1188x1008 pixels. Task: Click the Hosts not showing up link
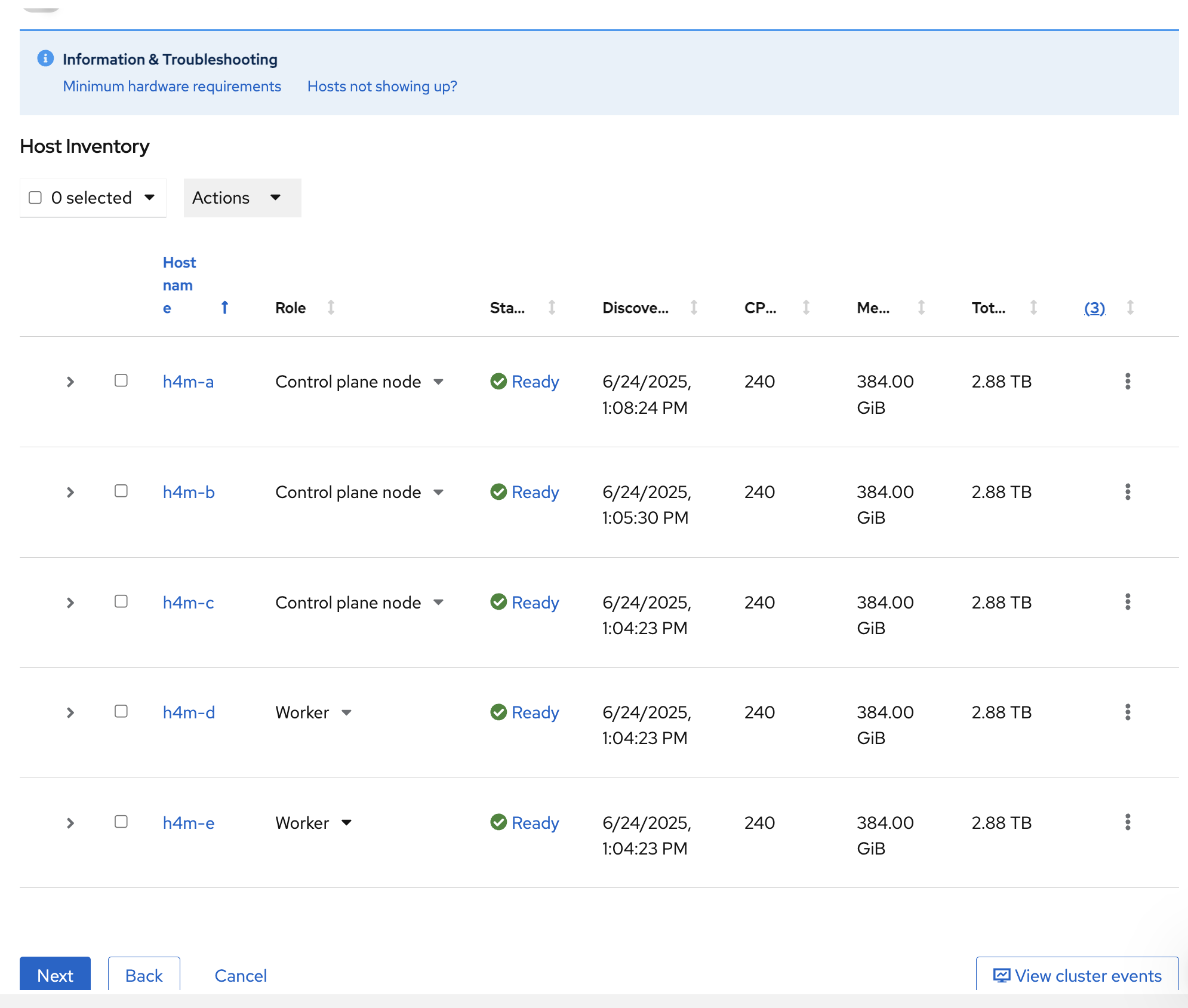pos(381,86)
